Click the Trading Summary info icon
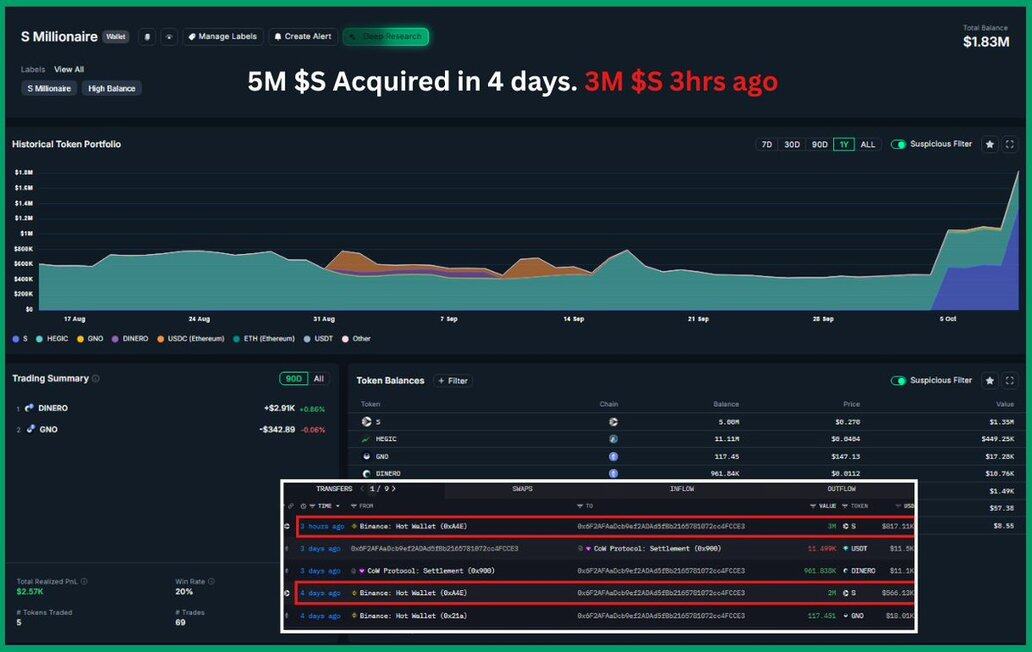Screen dimensions: 1032x652 pyautogui.click(x=96, y=379)
